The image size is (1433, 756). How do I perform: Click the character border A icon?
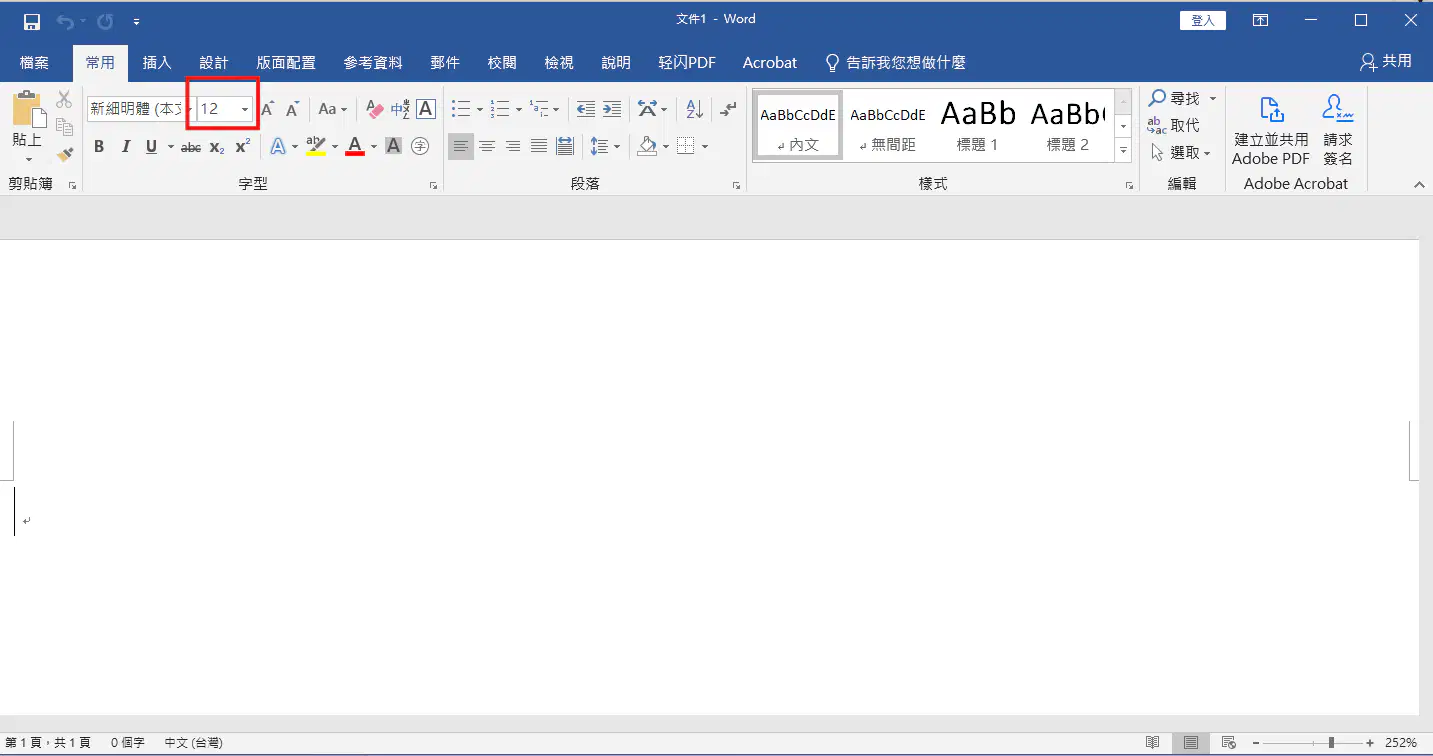click(x=426, y=109)
